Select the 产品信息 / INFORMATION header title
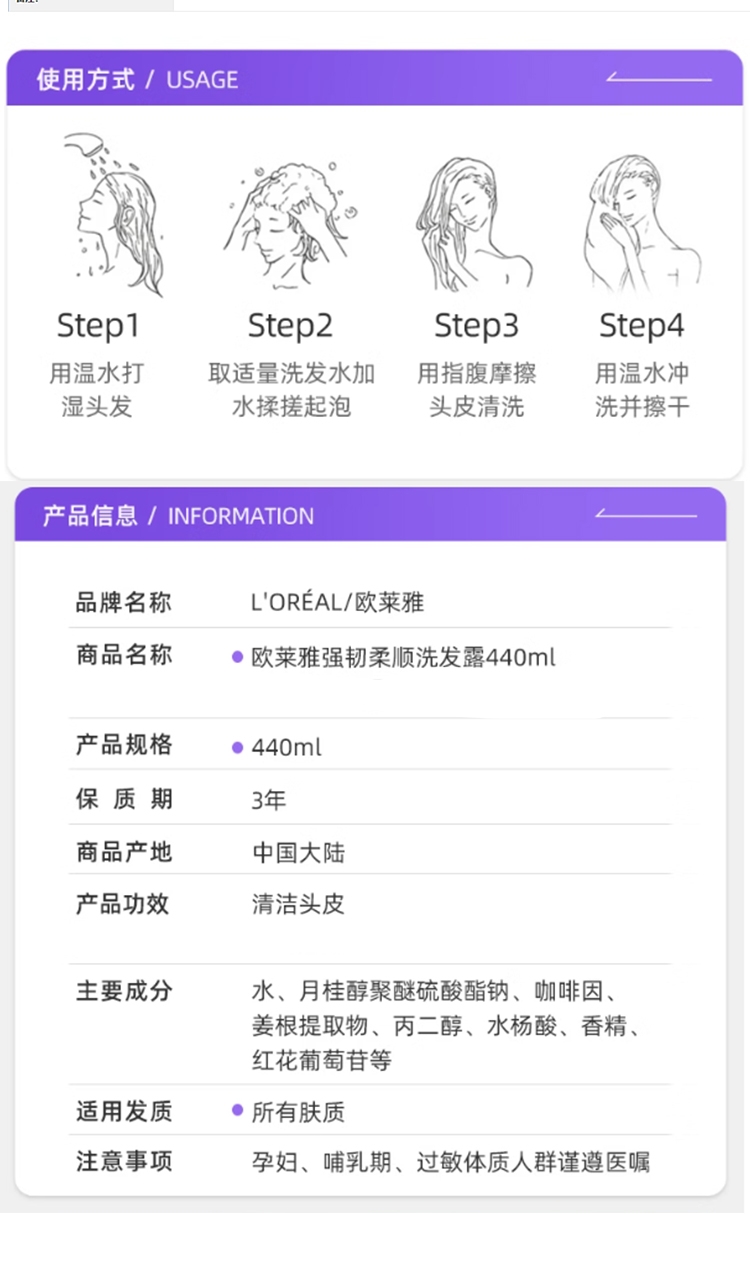 tap(178, 516)
